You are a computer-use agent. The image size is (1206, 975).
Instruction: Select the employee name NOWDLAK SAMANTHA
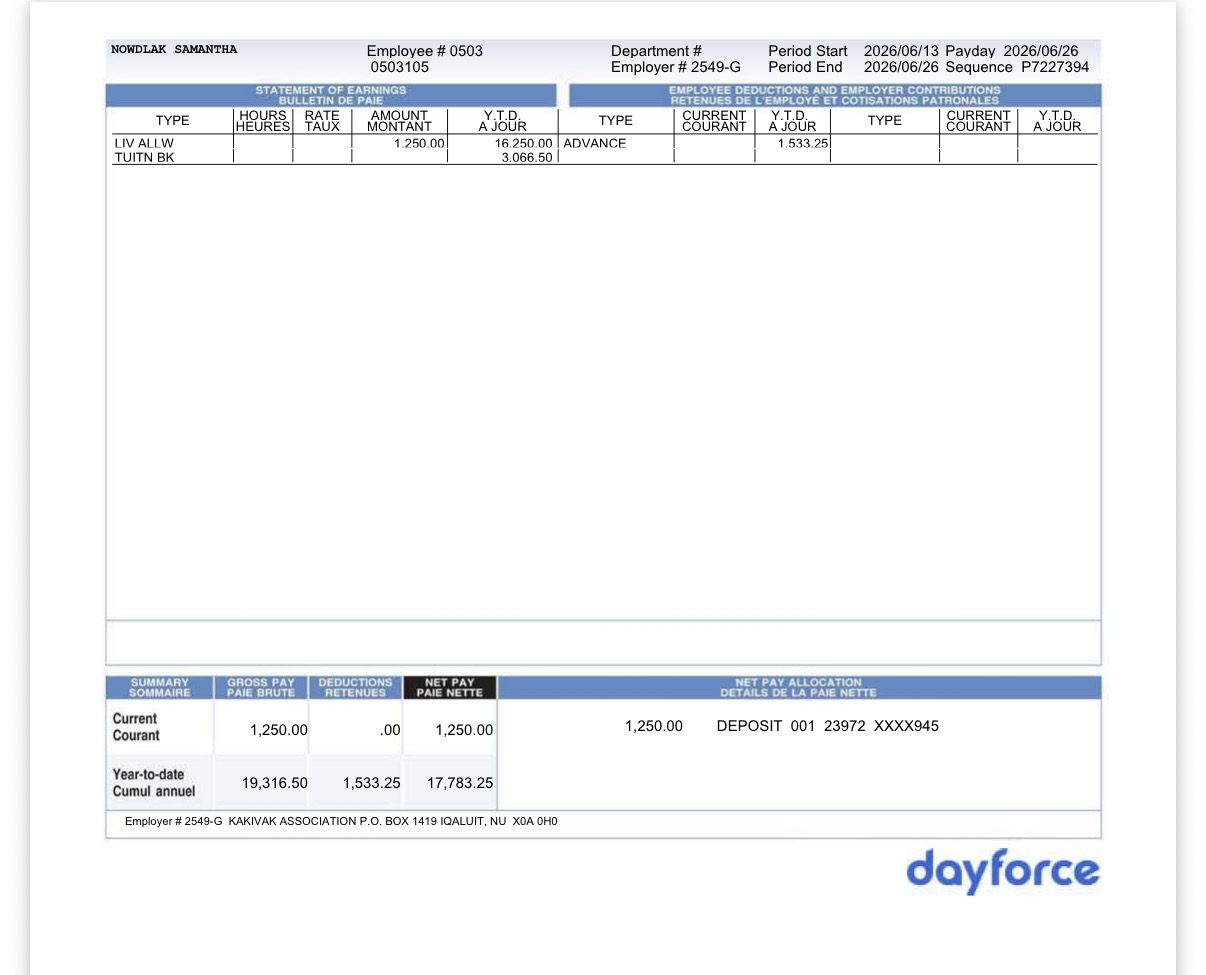(x=174, y=49)
